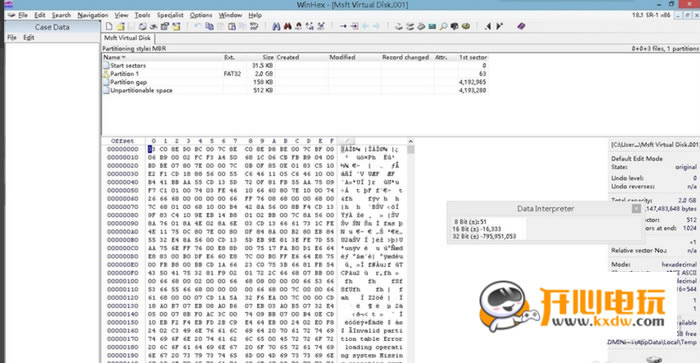Click the black right triangle next icon

(499, 27)
